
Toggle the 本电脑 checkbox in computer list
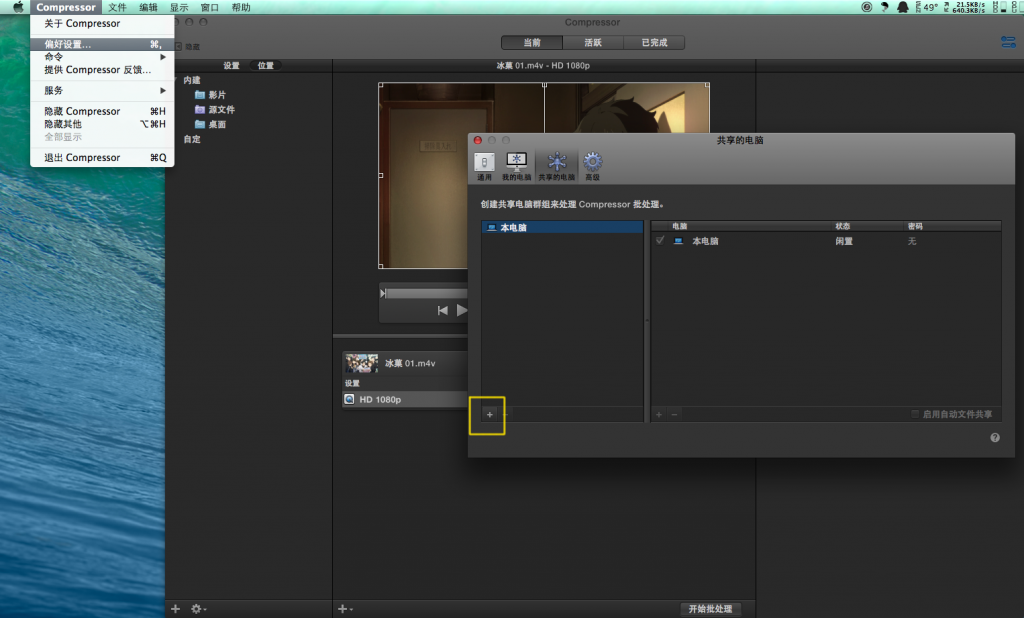pos(659,241)
